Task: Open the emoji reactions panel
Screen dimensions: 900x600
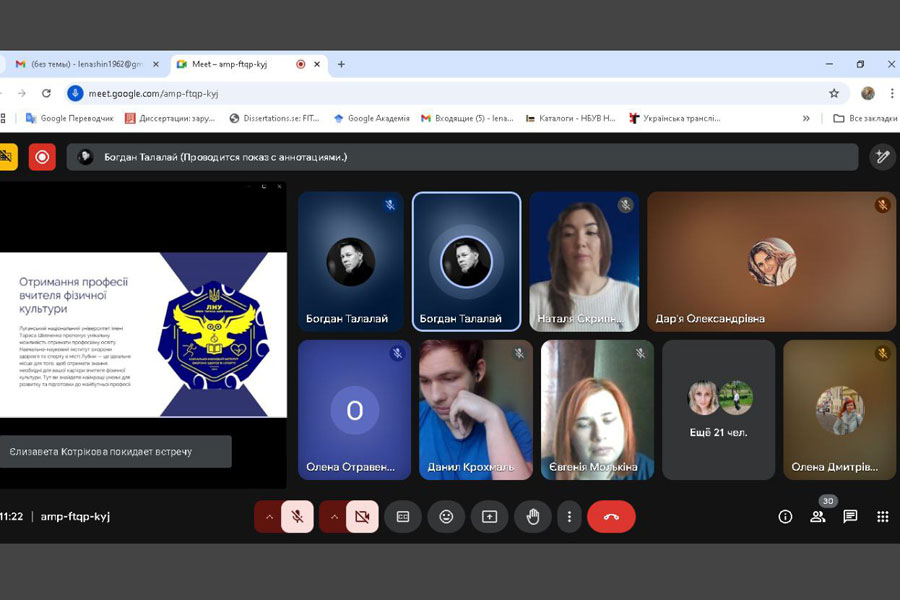Action: point(446,516)
